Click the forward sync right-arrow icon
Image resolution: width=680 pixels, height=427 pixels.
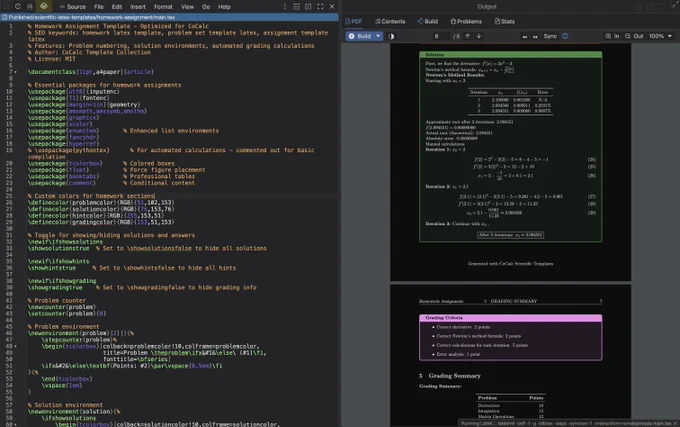pos(535,36)
